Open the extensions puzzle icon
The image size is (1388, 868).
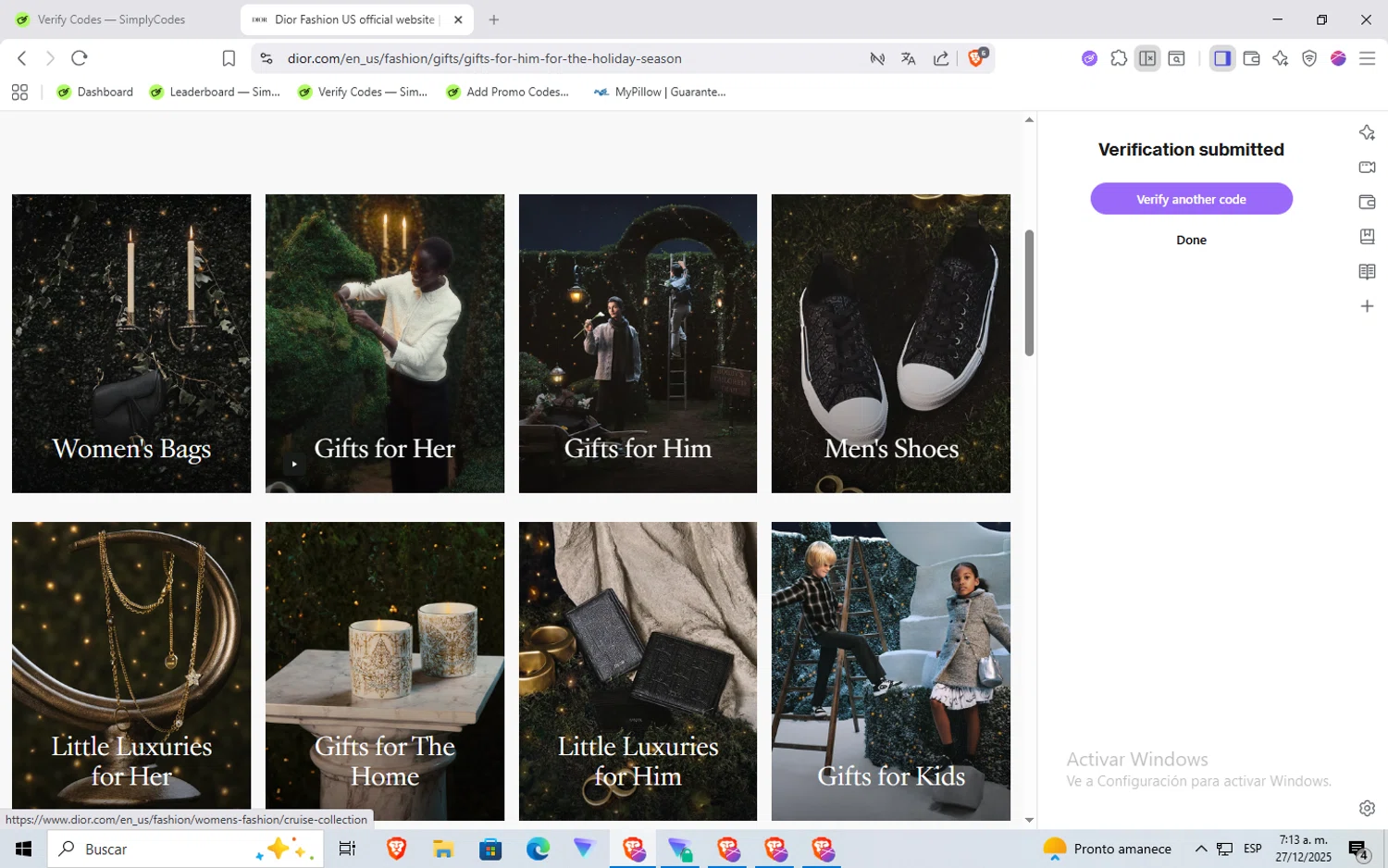coord(1119,58)
